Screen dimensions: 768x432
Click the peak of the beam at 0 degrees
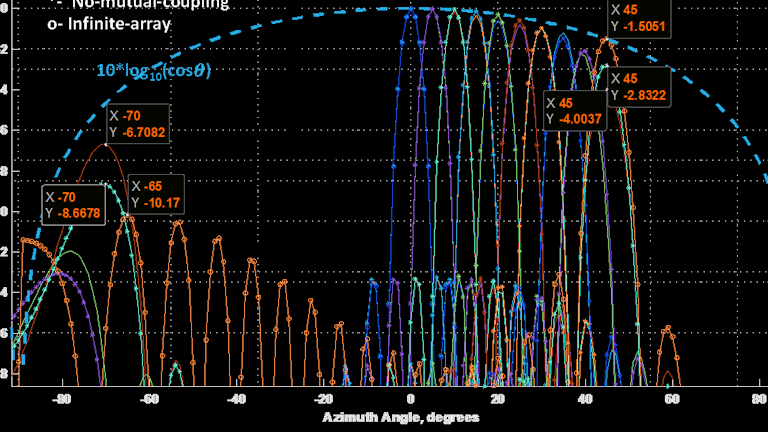[x=408, y=8]
